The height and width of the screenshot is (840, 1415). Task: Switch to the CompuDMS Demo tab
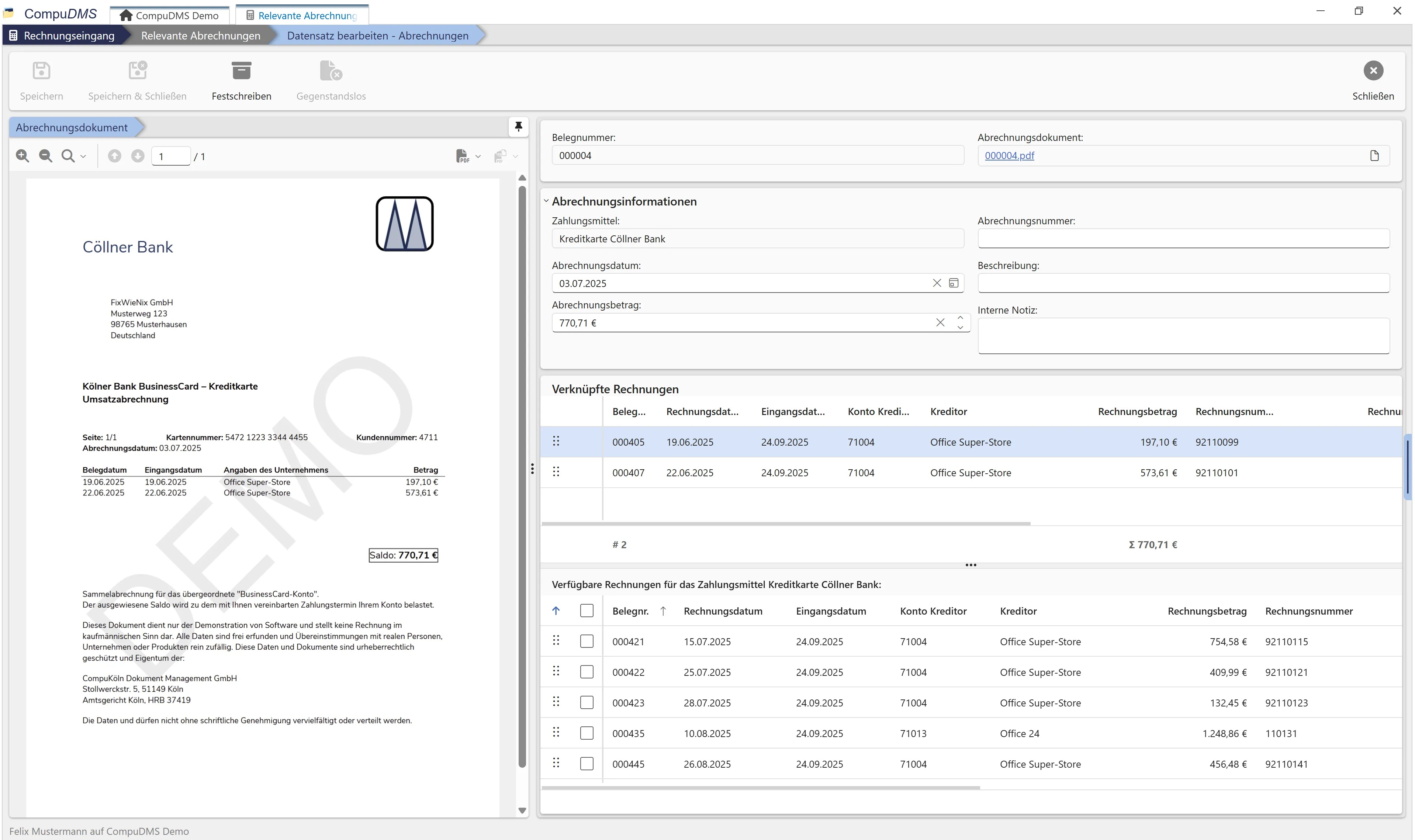pos(170,15)
